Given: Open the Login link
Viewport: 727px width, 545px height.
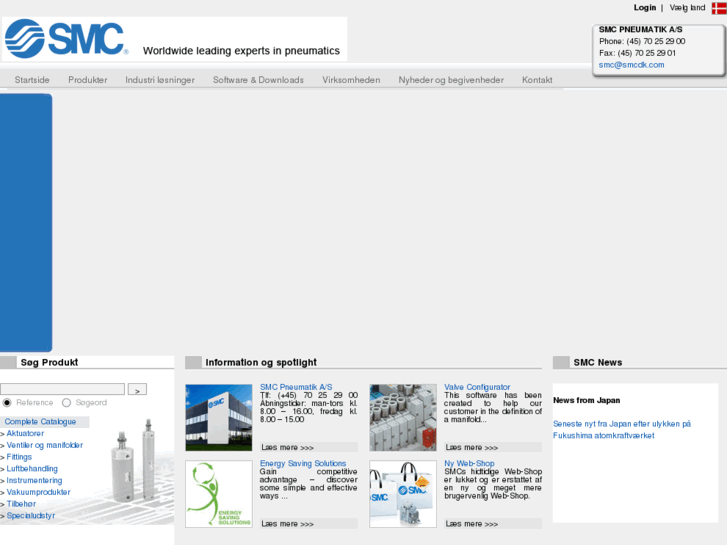Looking at the screenshot, I should click(644, 7).
